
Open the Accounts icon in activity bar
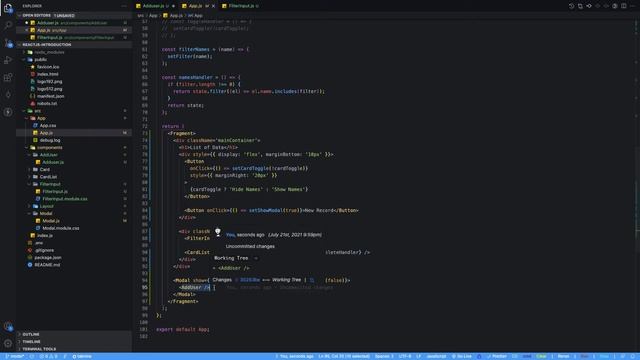8,326
